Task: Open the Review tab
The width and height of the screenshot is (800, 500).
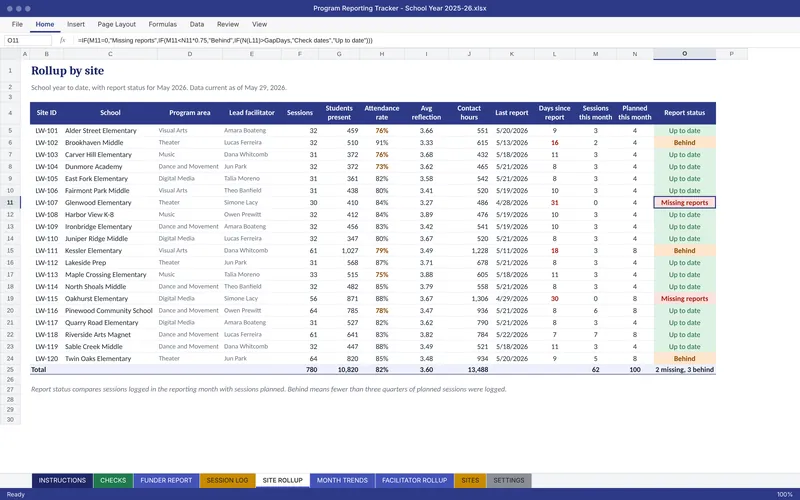Action: (x=228, y=24)
